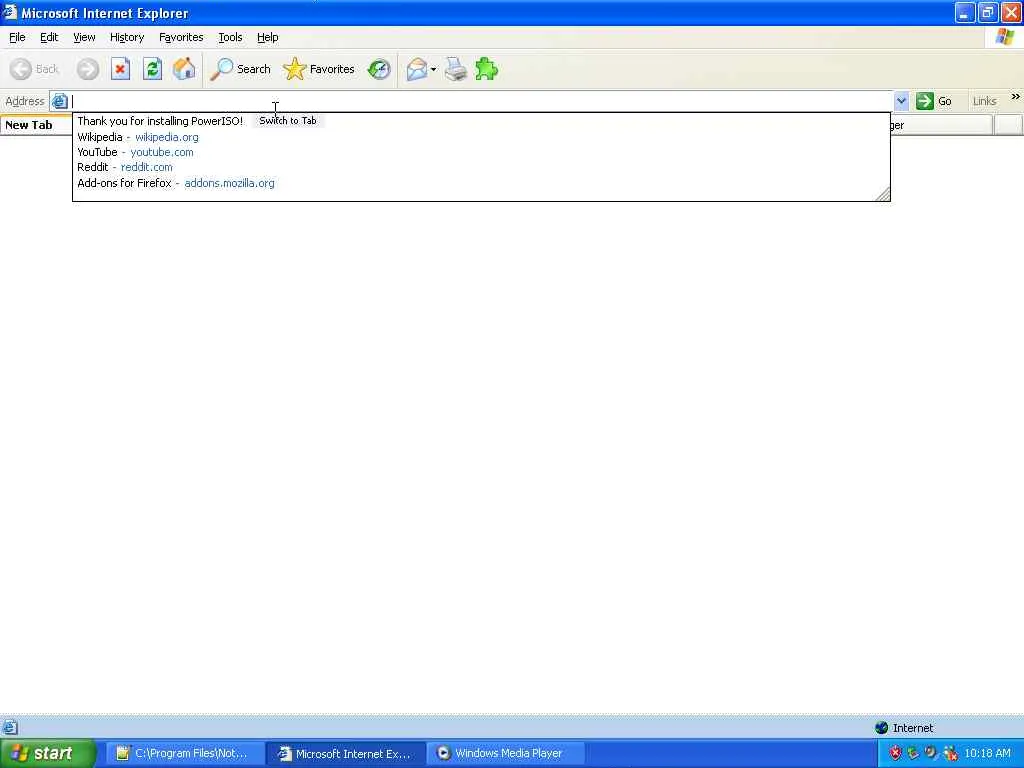This screenshot has width=1024, height=768.
Task: Switch to Windows Media Player taskbar item
Action: [506, 753]
